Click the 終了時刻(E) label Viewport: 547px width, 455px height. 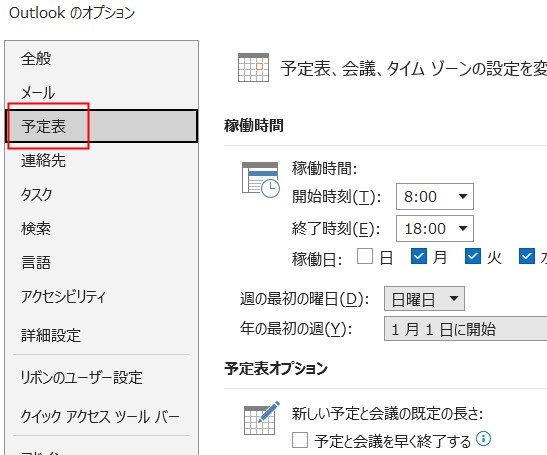click(x=336, y=229)
